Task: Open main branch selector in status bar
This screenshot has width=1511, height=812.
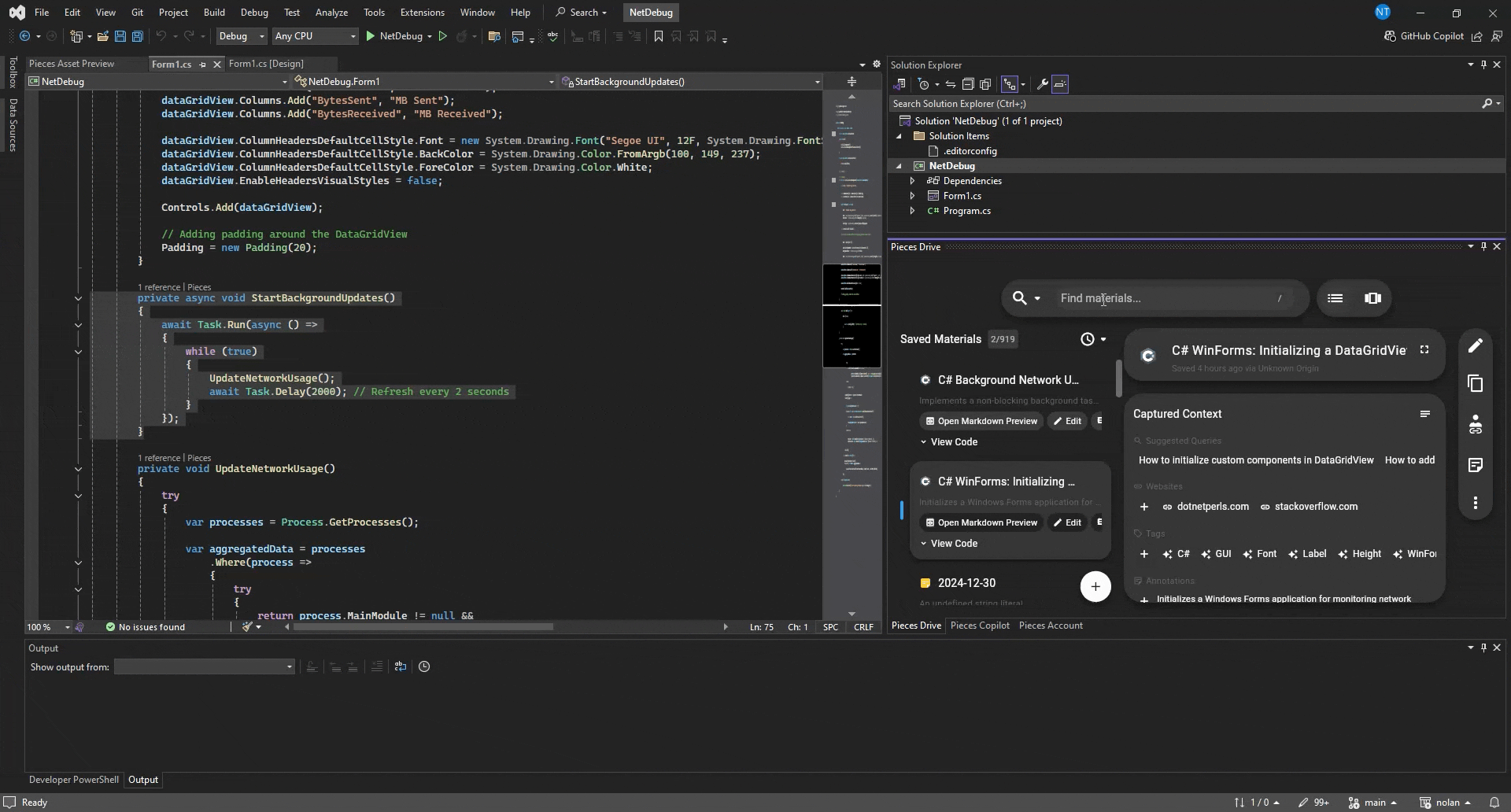Action: click(1373, 803)
